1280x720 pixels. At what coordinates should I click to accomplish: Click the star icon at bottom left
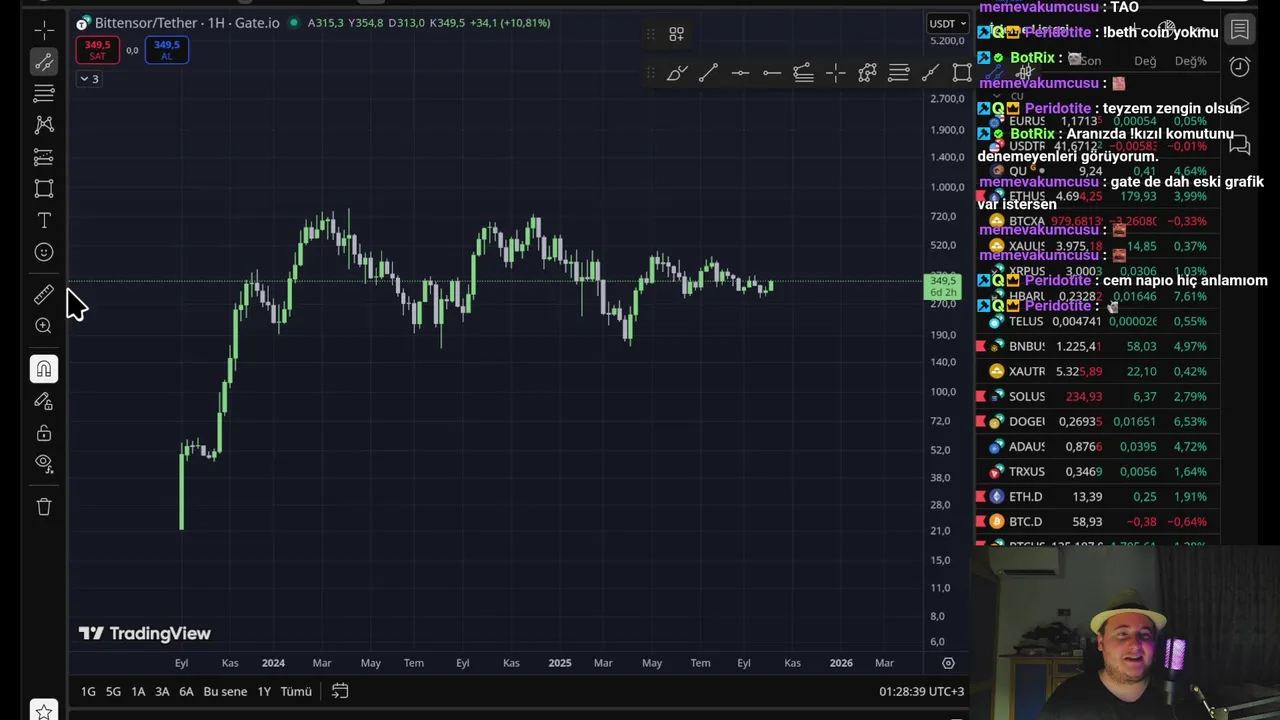[x=44, y=711]
